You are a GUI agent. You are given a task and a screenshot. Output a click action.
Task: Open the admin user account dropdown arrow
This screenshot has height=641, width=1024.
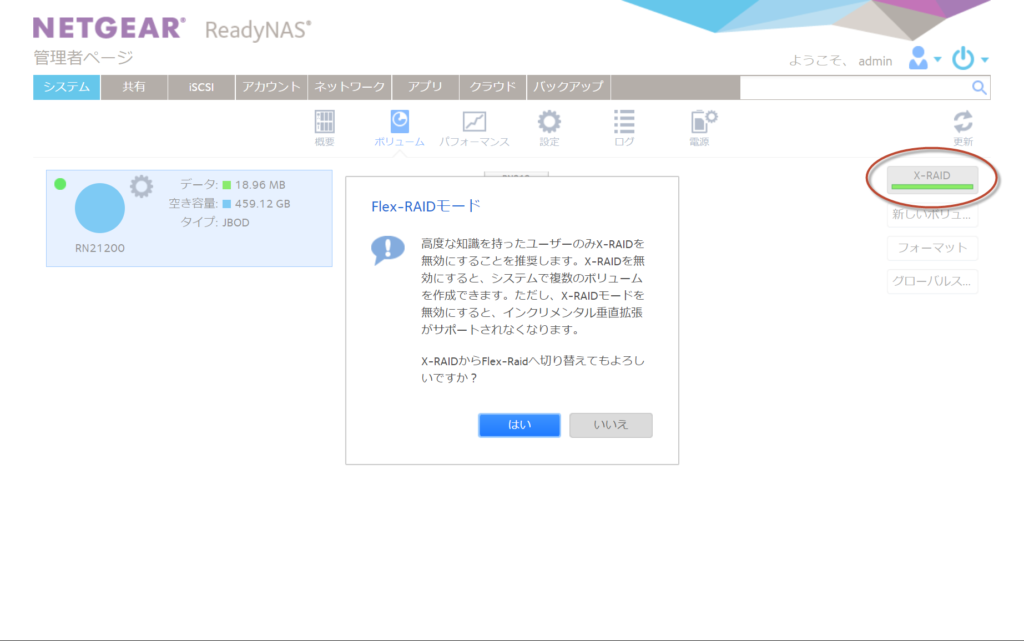click(936, 60)
